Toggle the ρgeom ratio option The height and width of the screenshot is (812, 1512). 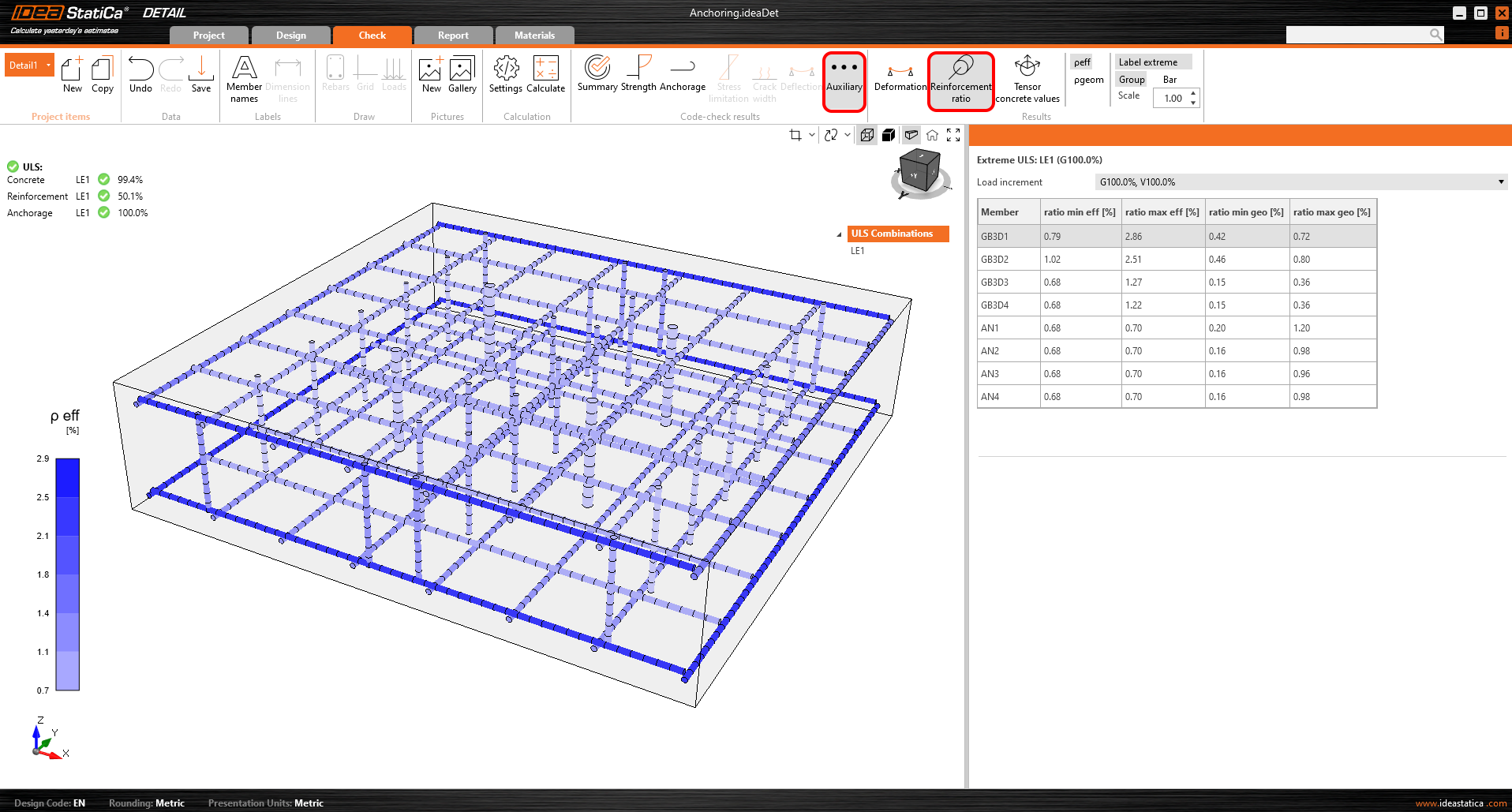point(1088,80)
